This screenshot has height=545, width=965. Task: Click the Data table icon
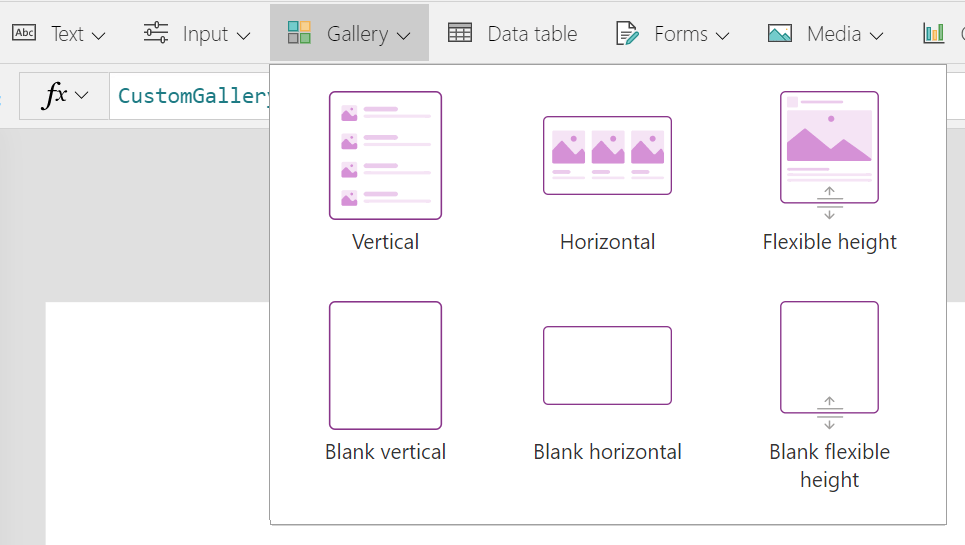click(460, 33)
